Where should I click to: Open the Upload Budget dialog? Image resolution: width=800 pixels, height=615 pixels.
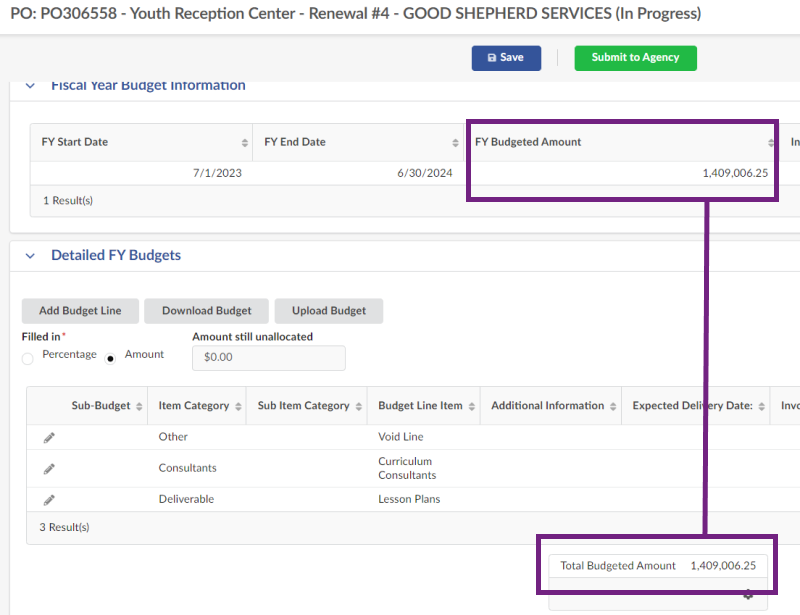(329, 311)
